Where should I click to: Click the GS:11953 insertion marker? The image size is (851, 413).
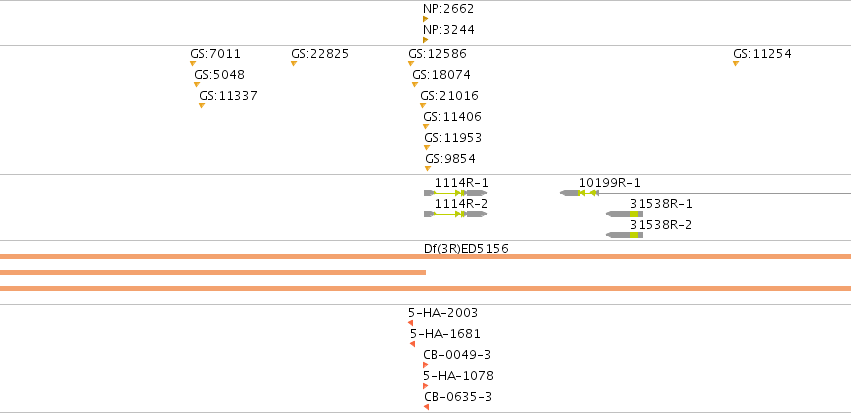pos(427,148)
